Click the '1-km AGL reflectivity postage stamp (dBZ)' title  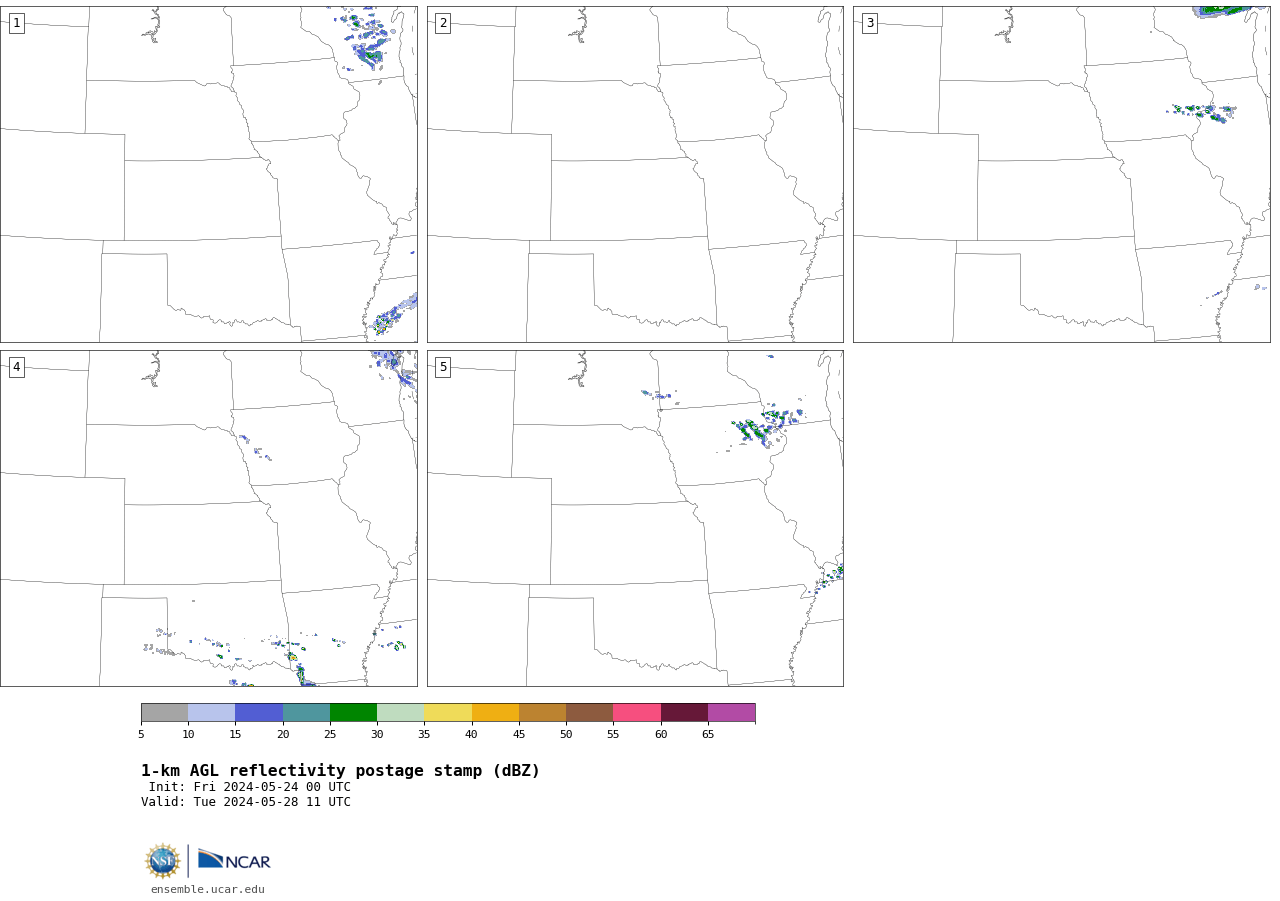[340, 771]
